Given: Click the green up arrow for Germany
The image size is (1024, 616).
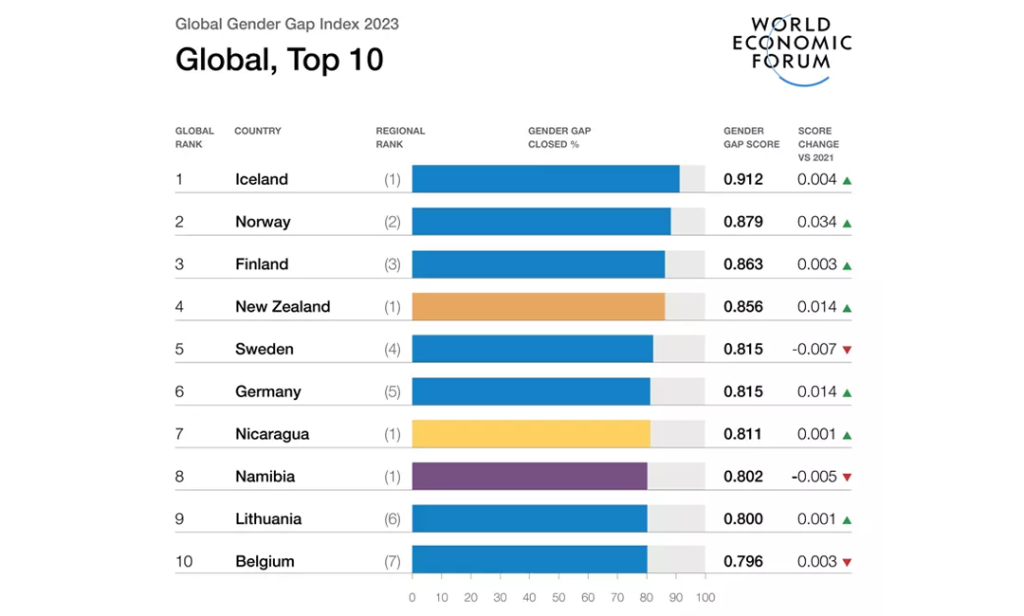Looking at the screenshot, I should (x=848, y=391).
